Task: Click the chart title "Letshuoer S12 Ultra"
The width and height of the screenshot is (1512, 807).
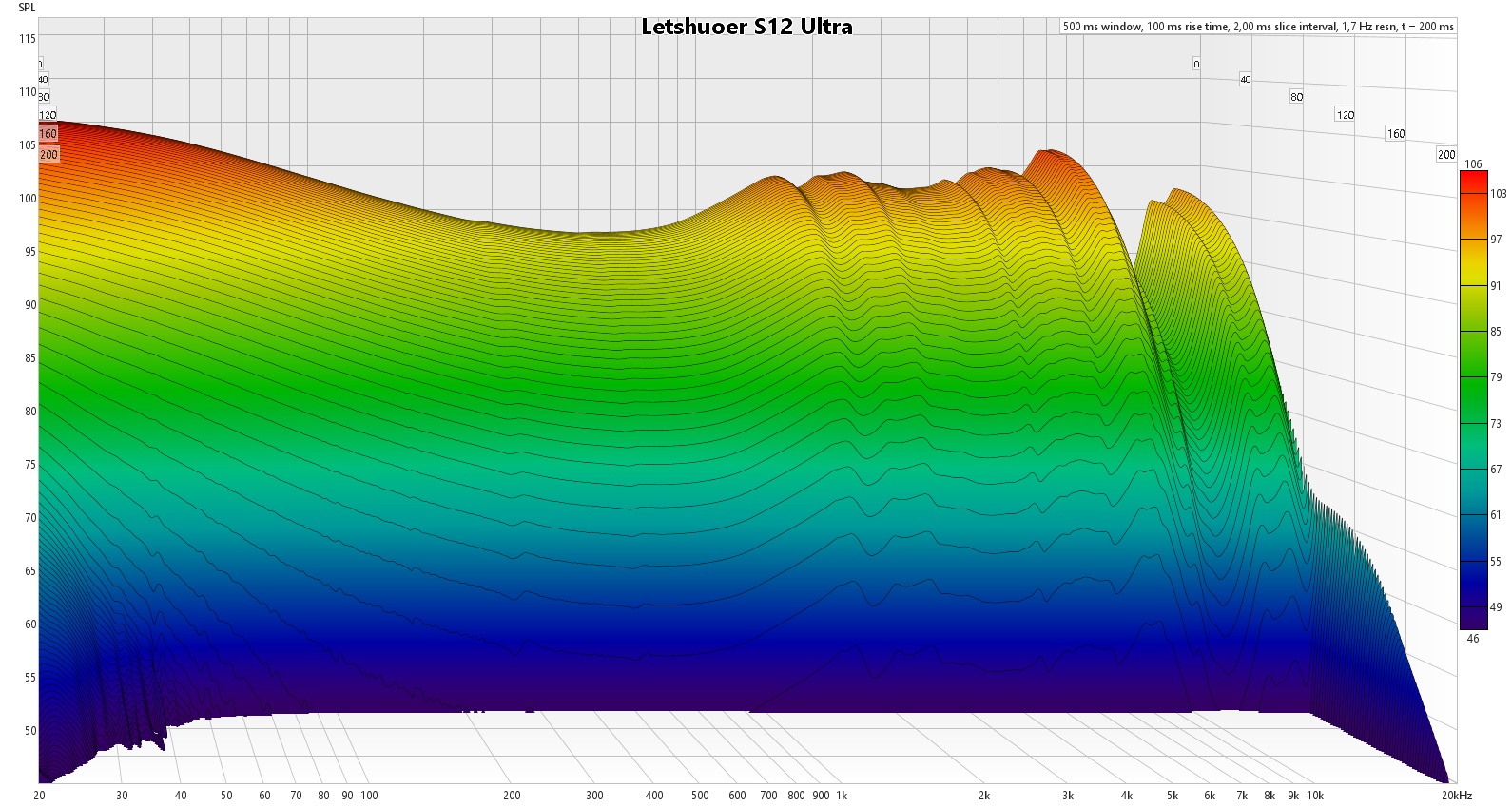Action: click(746, 27)
